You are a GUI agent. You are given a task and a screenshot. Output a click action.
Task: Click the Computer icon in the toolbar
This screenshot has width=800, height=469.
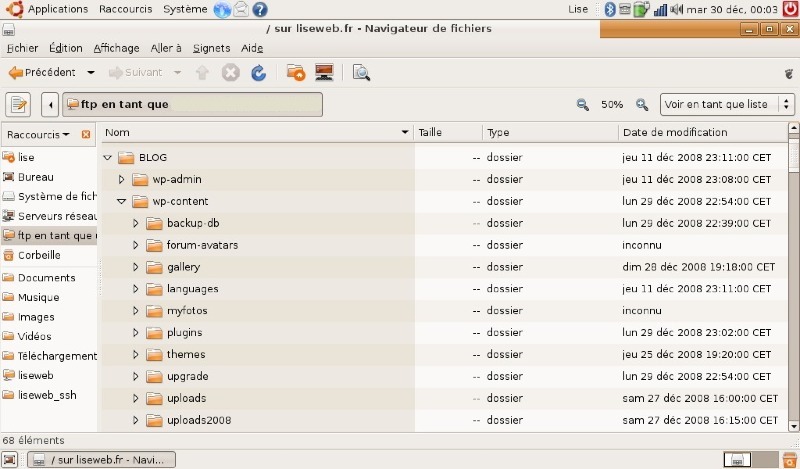324,73
